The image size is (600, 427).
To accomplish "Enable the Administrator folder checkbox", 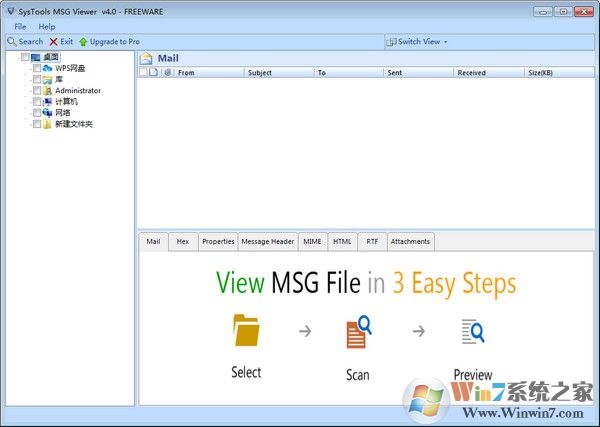I will [37, 90].
